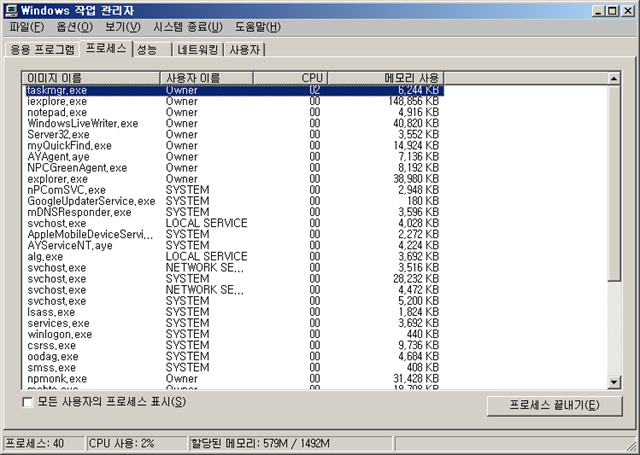The height and width of the screenshot is (455, 640).
Task: Switch to the 사용자 tab
Action: pos(244,50)
